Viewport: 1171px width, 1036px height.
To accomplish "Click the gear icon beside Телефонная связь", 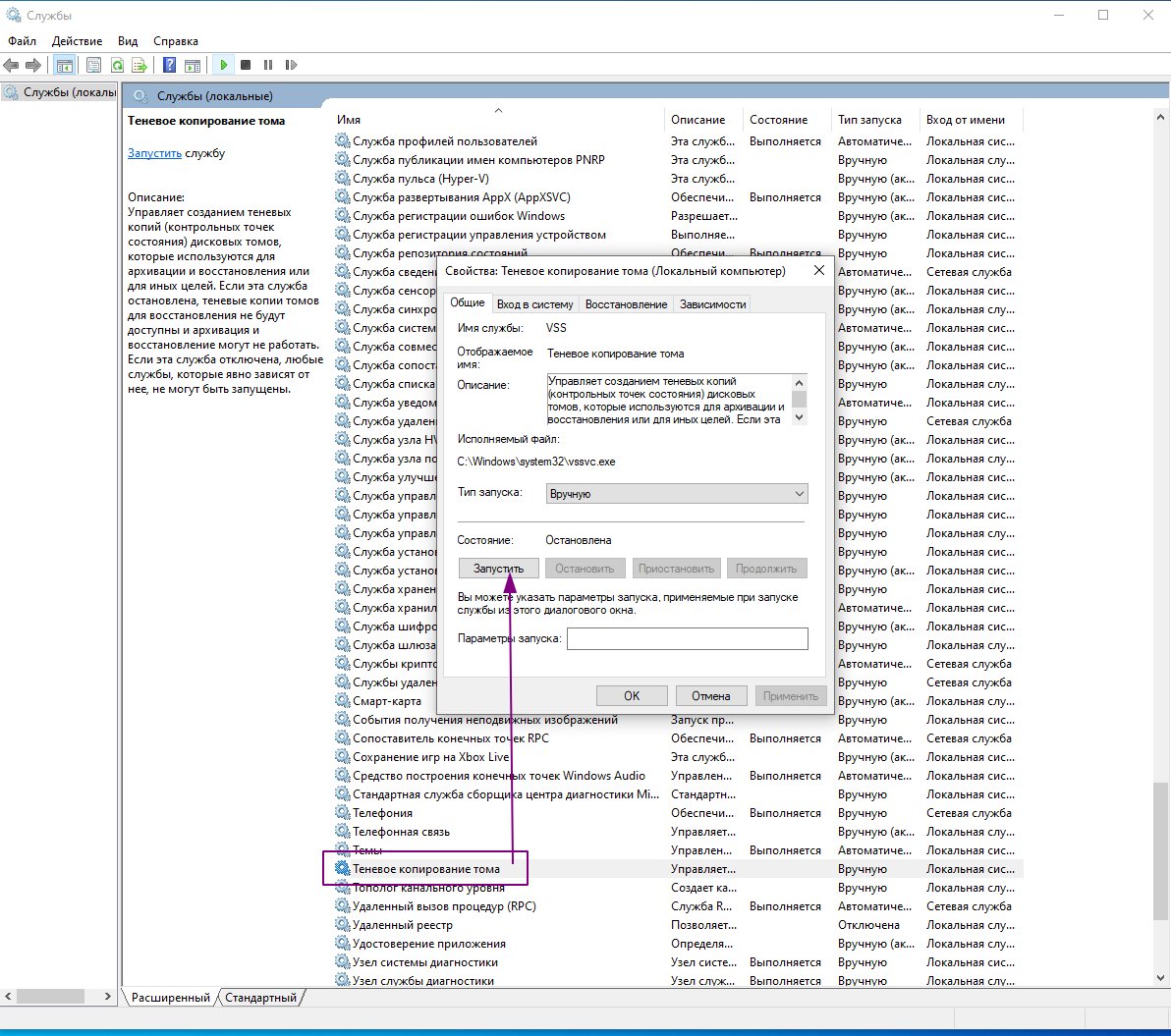I will (x=342, y=831).
